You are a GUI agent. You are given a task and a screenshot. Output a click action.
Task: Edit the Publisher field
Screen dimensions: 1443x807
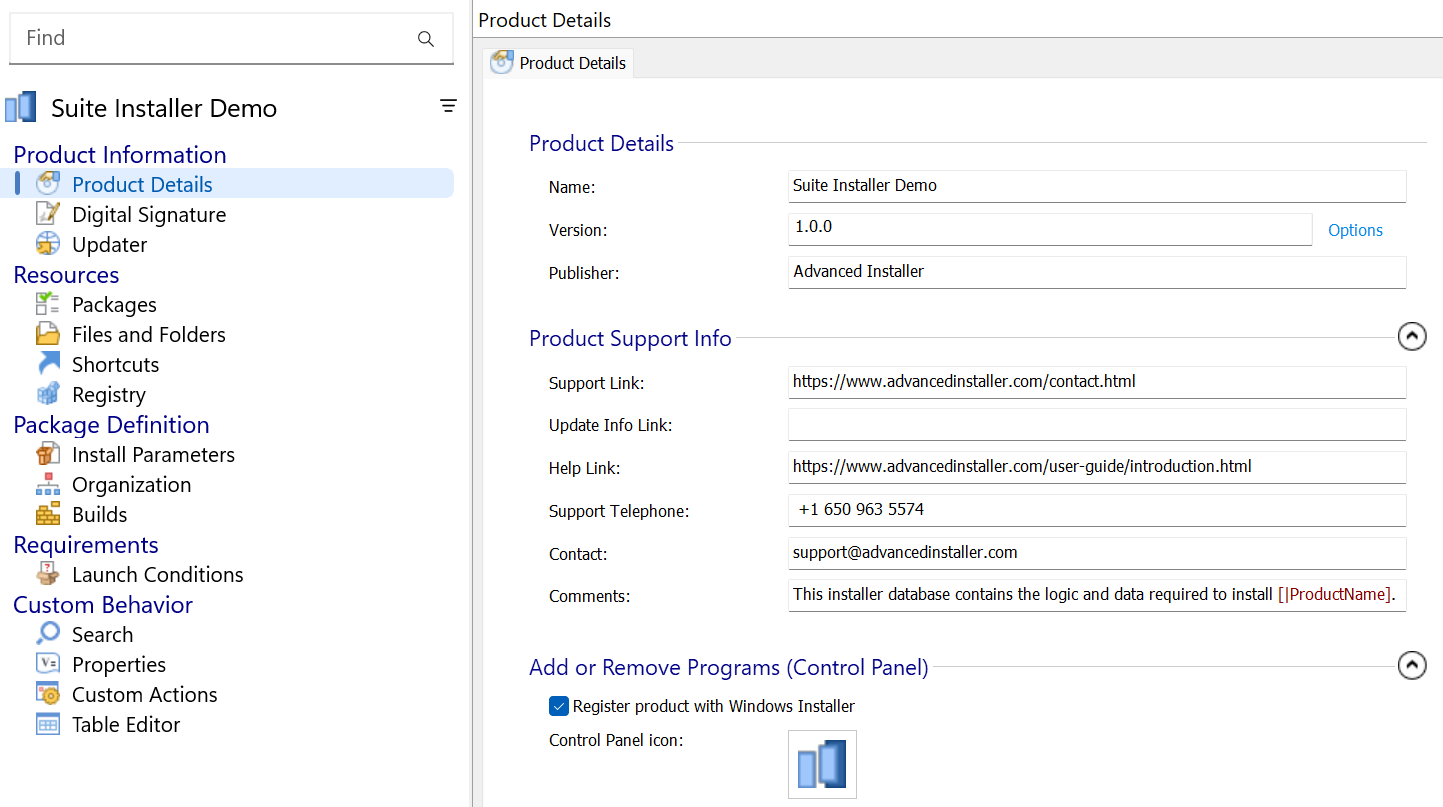tap(1097, 272)
